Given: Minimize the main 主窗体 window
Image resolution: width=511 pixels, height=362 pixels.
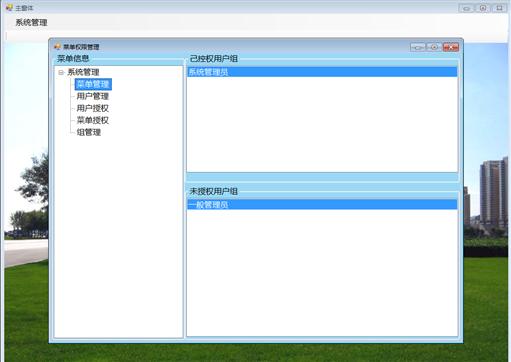Looking at the screenshot, I should (466, 8).
